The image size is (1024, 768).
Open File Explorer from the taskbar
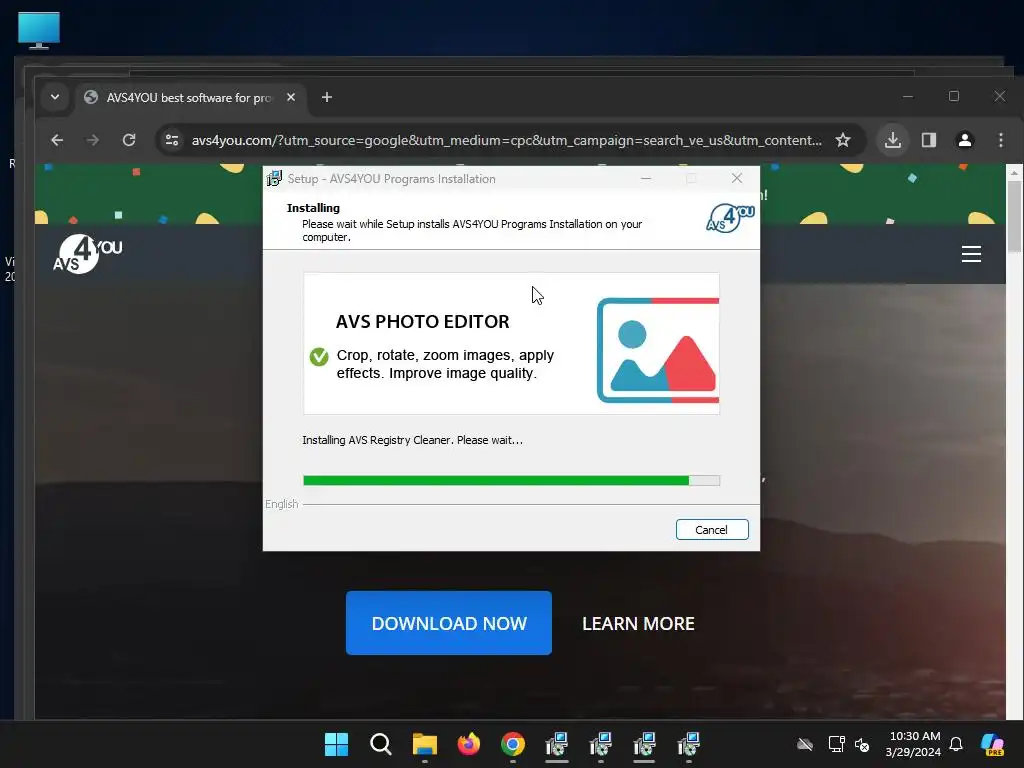pyautogui.click(x=424, y=744)
